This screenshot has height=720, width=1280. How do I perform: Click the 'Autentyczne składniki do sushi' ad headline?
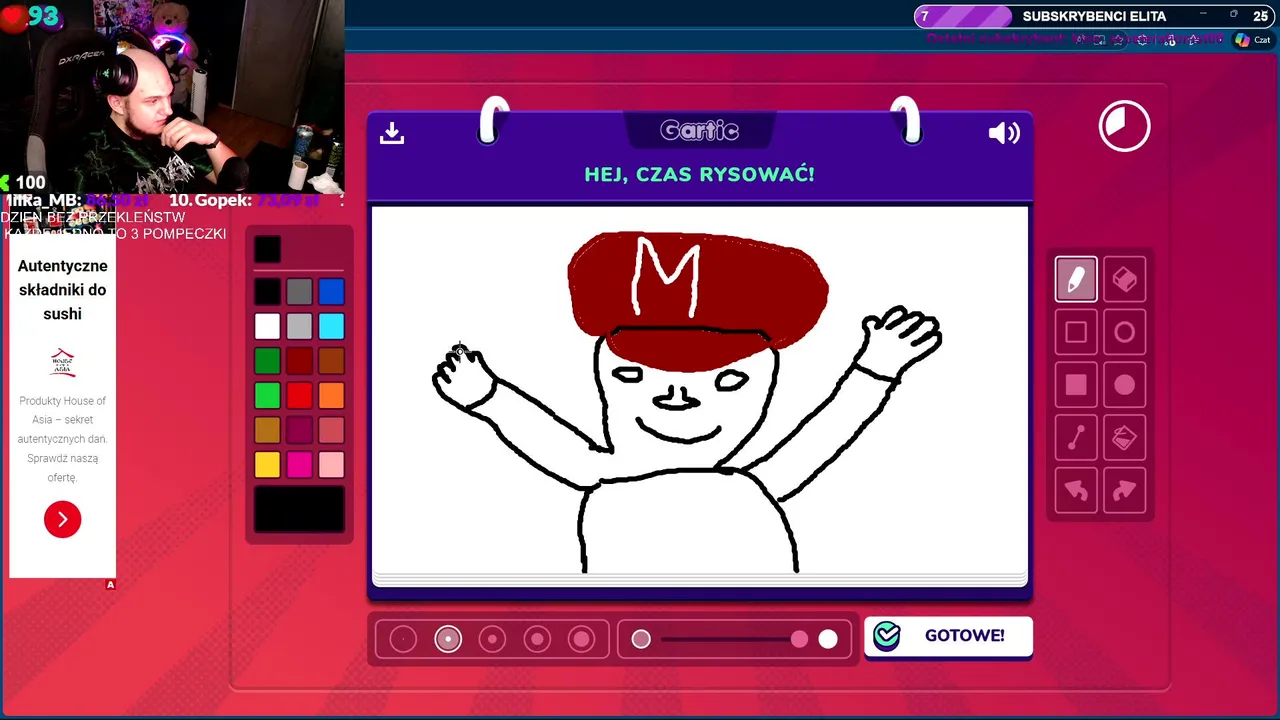tap(62, 290)
